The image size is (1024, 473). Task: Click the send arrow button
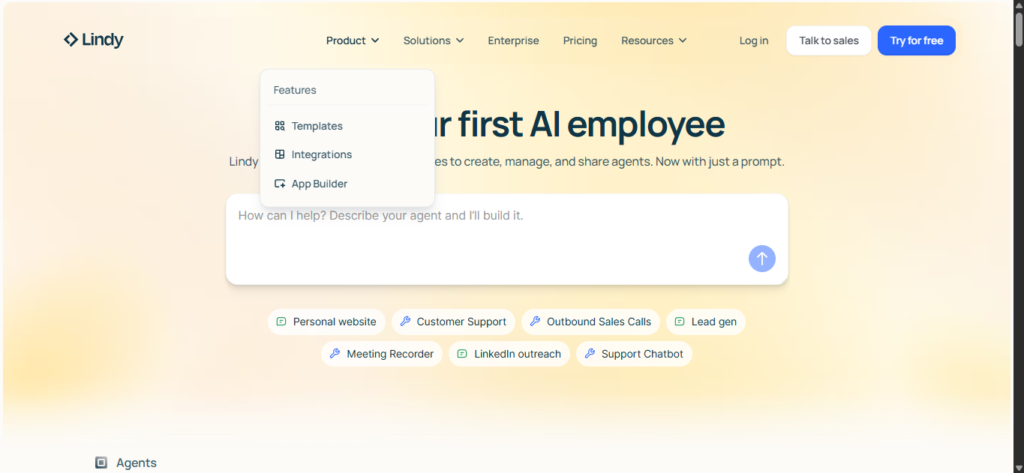point(762,259)
